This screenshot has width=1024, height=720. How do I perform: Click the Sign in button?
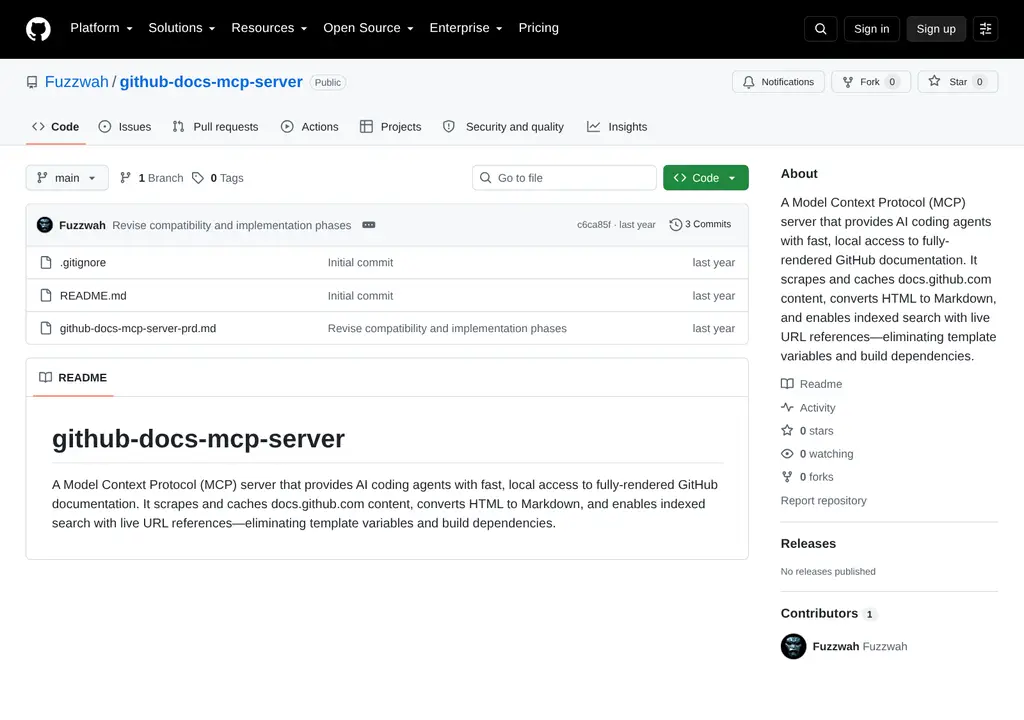[871, 29]
